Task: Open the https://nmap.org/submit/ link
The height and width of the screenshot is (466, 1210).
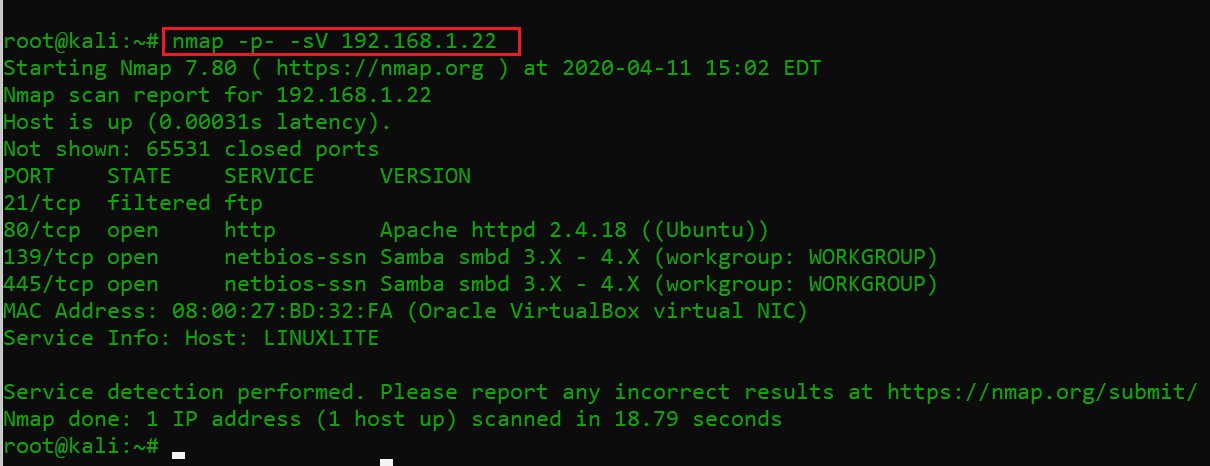Action: (x=1041, y=392)
